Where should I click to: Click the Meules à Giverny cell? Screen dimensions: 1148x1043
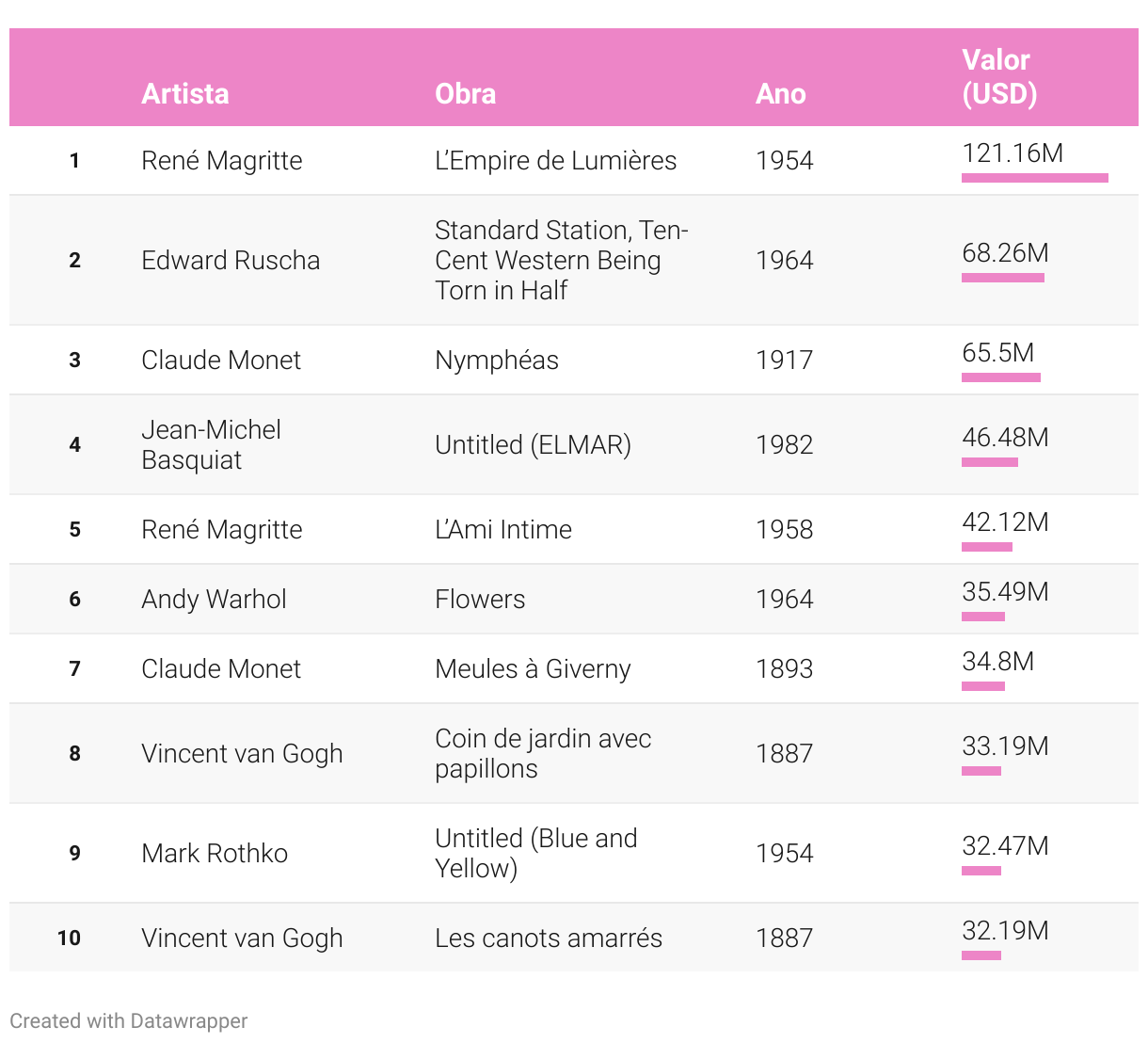pyautogui.click(x=533, y=669)
